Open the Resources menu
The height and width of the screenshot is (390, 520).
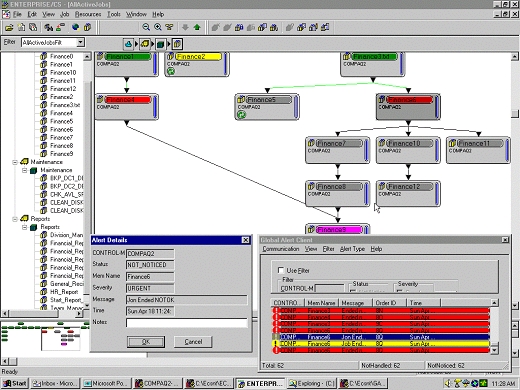[x=88, y=14]
